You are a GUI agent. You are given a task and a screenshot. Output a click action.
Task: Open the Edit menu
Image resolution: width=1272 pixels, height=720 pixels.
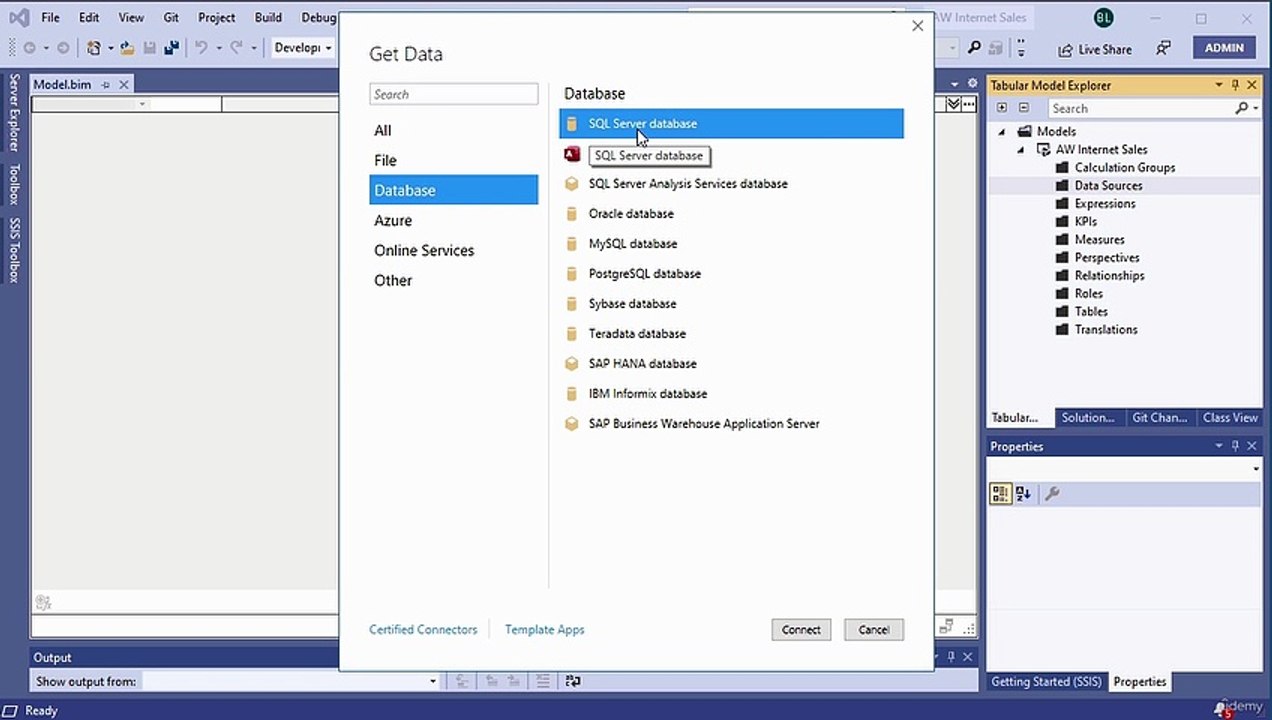point(89,17)
